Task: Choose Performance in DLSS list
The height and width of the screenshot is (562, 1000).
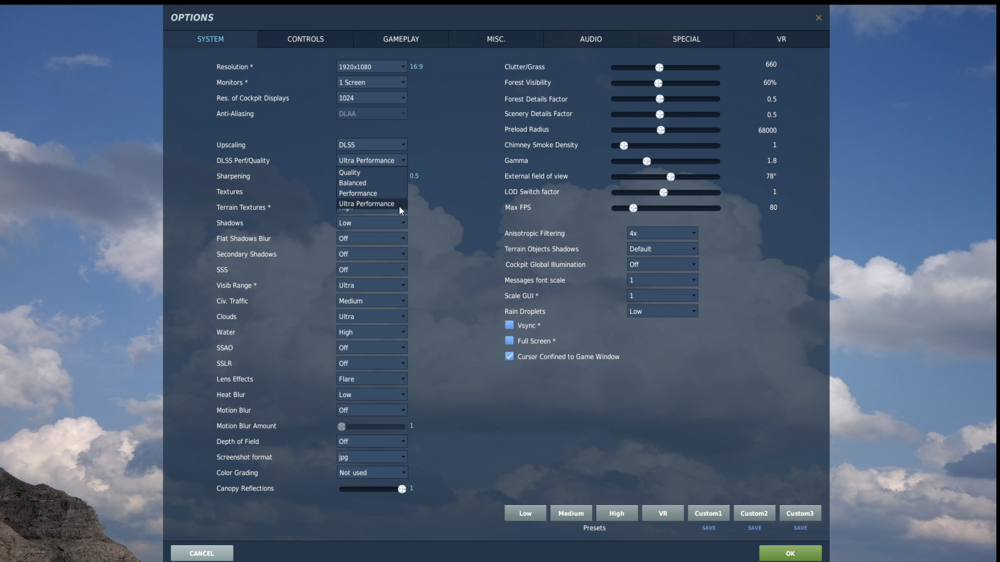Action: click(372, 193)
